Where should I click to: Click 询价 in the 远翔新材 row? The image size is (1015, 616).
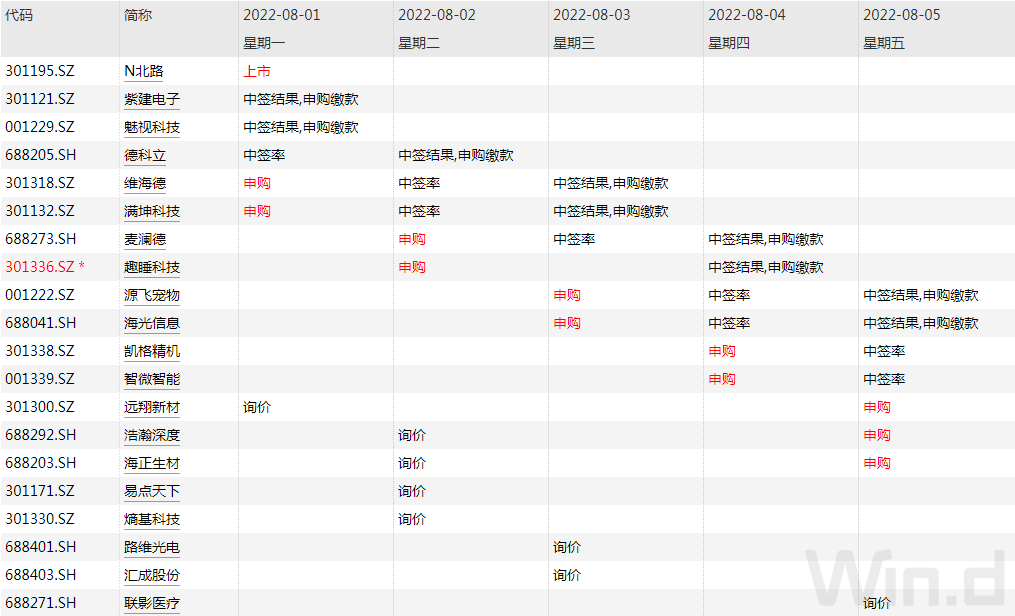click(x=257, y=407)
